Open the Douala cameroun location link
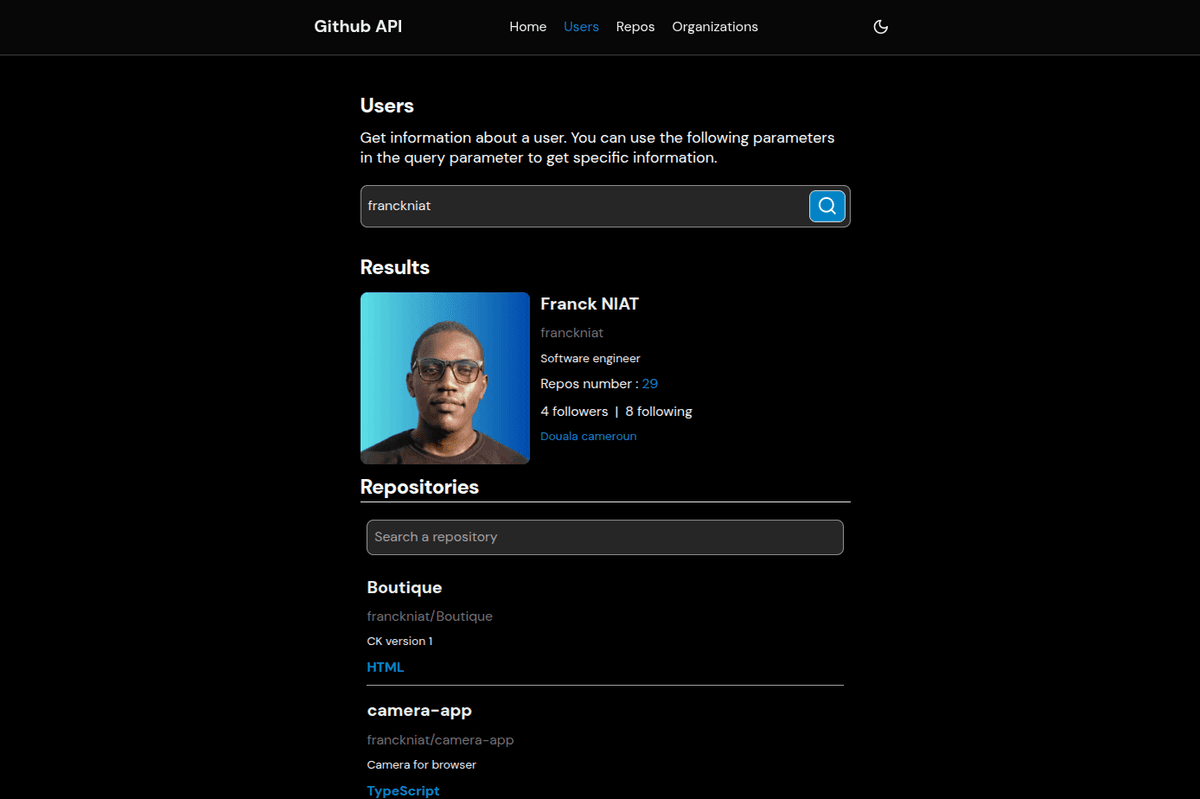 click(588, 436)
